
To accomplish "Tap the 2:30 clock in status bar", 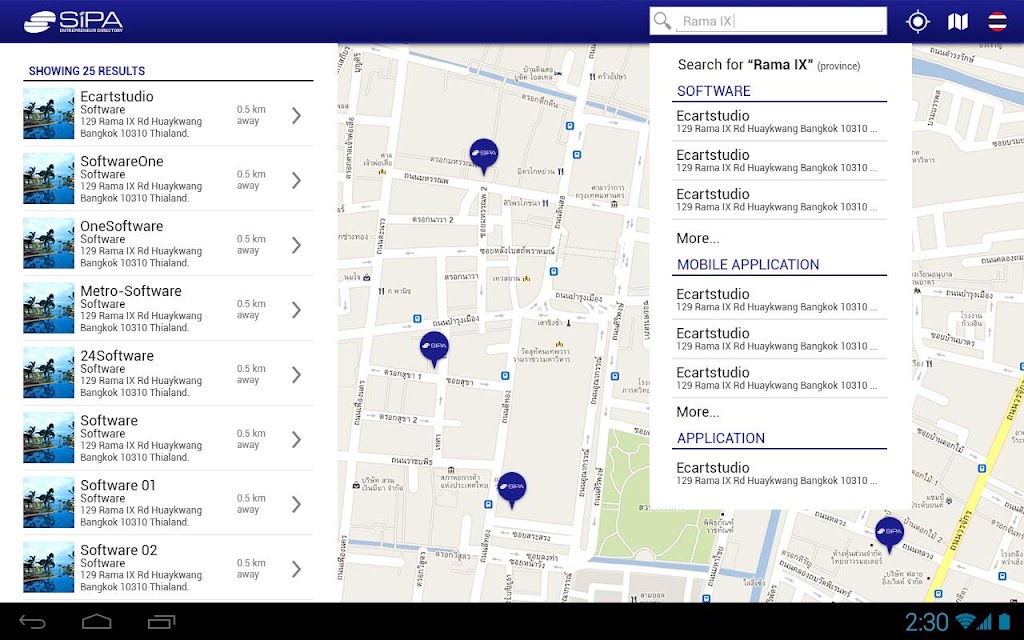I will tap(927, 622).
